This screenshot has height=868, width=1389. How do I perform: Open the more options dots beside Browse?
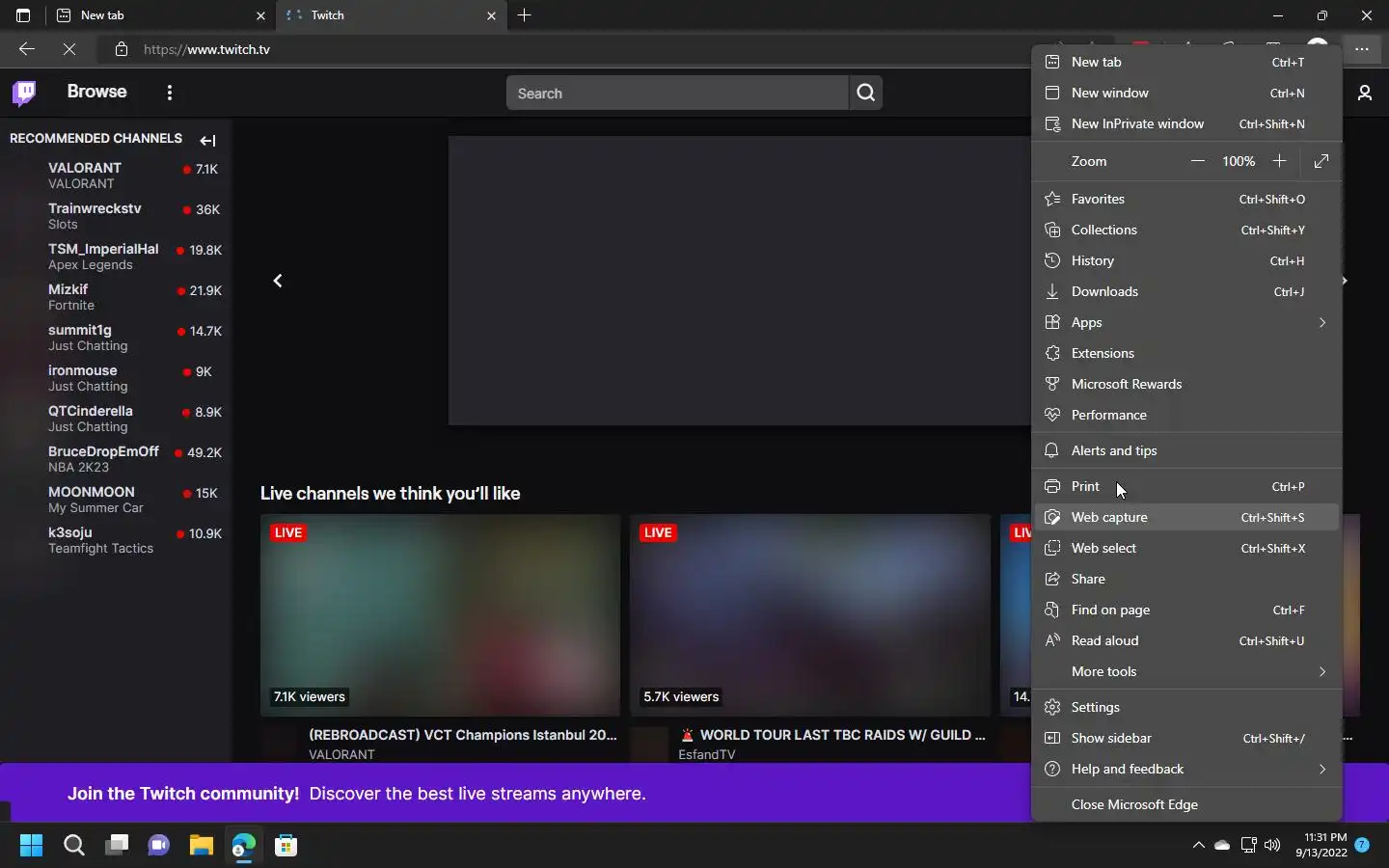coord(170,93)
